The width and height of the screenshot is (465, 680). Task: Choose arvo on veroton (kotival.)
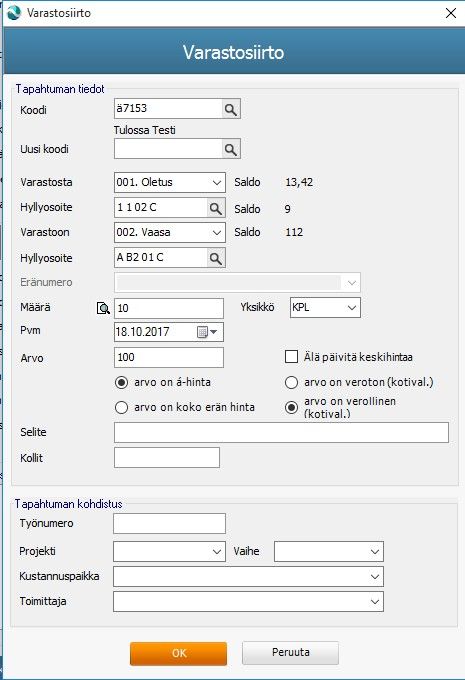point(291,382)
